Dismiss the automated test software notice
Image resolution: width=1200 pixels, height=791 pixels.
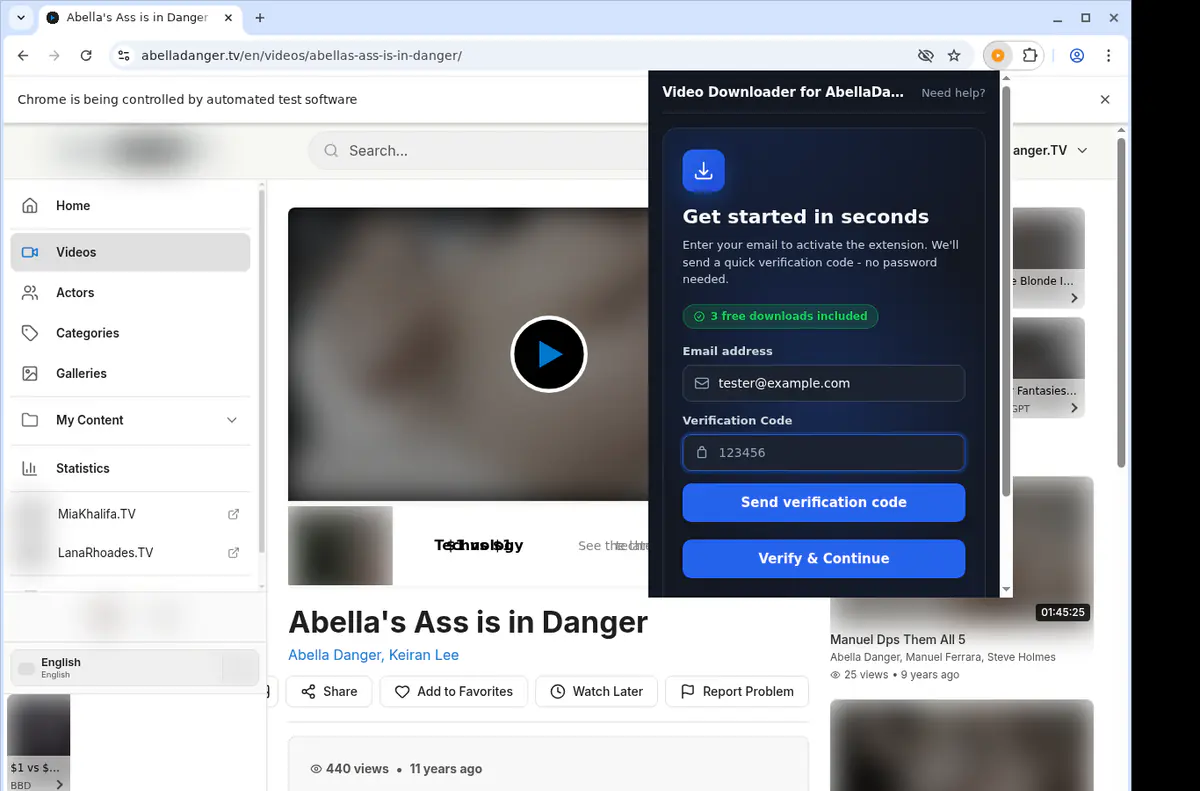pyautogui.click(x=1105, y=100)
